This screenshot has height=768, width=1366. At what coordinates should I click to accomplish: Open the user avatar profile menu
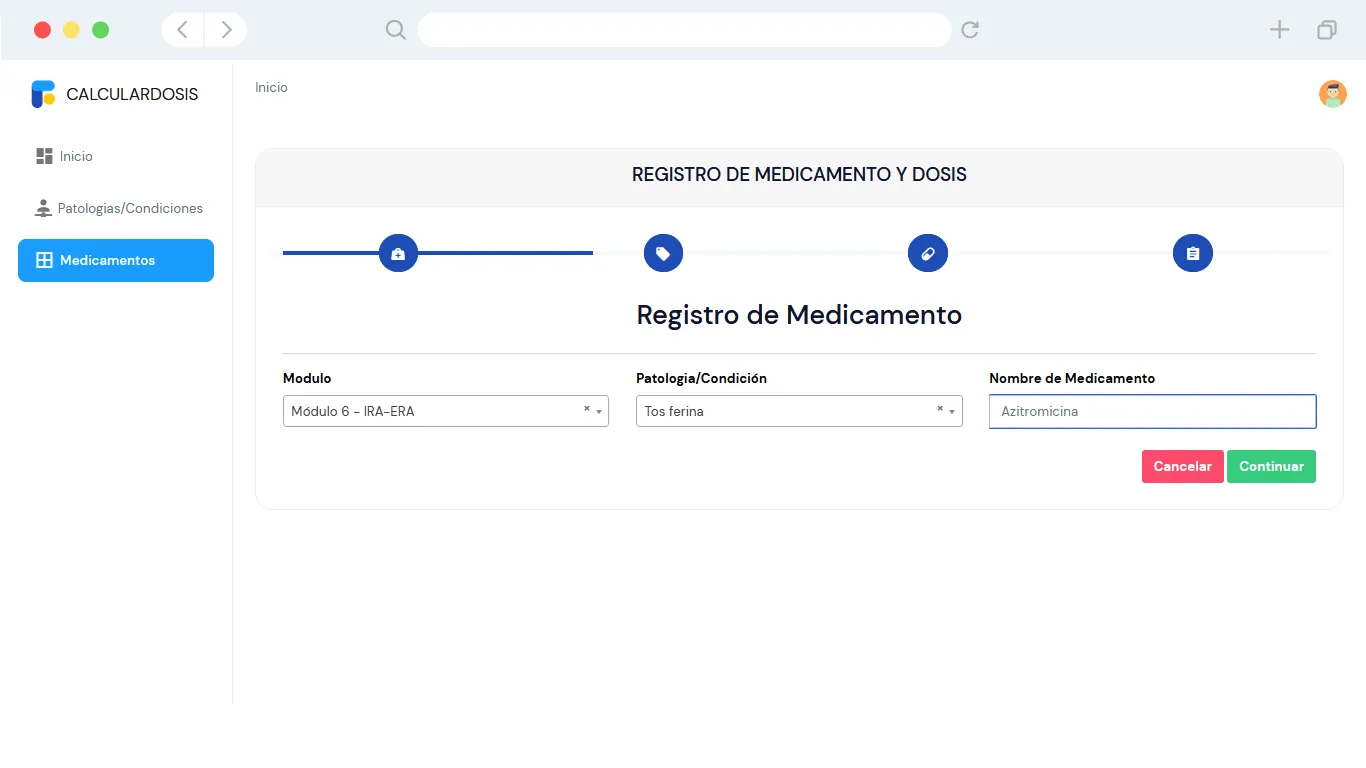coord(1332,94)
